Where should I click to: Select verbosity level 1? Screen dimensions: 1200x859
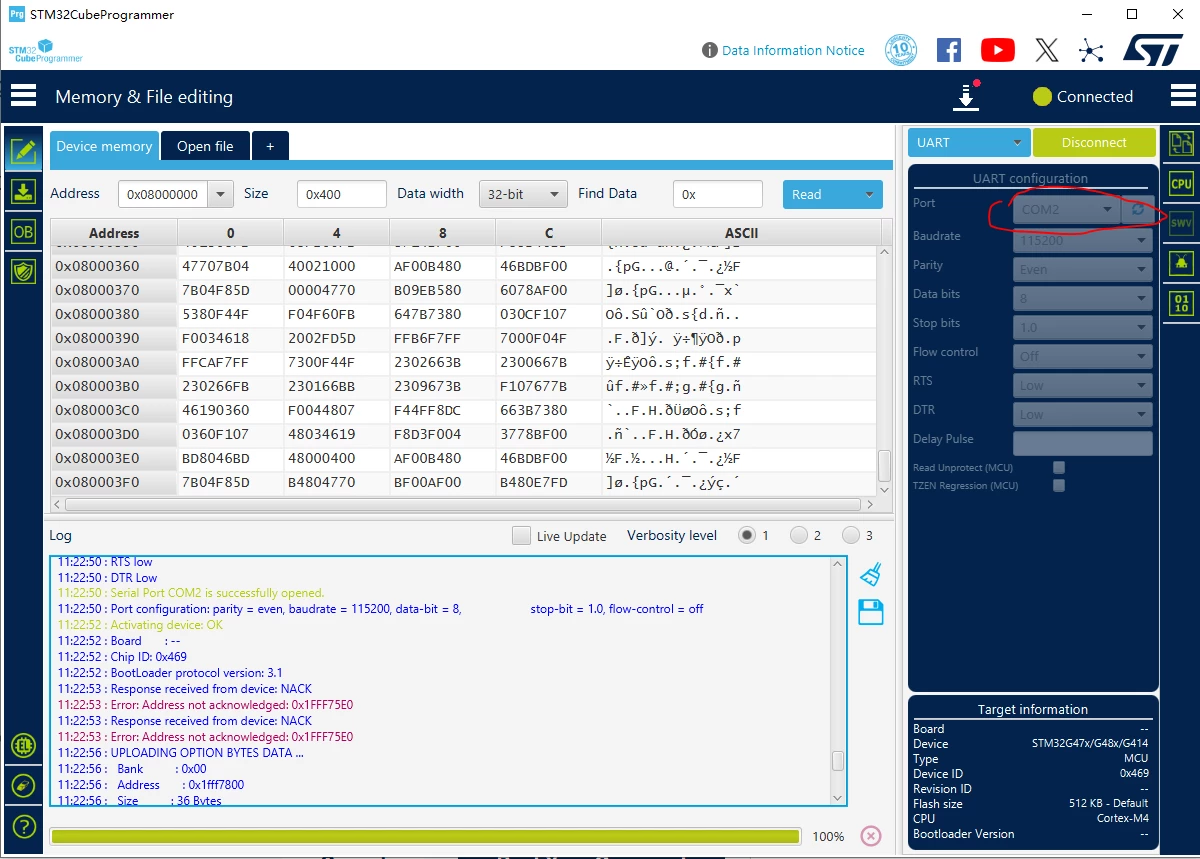(747, 535)
